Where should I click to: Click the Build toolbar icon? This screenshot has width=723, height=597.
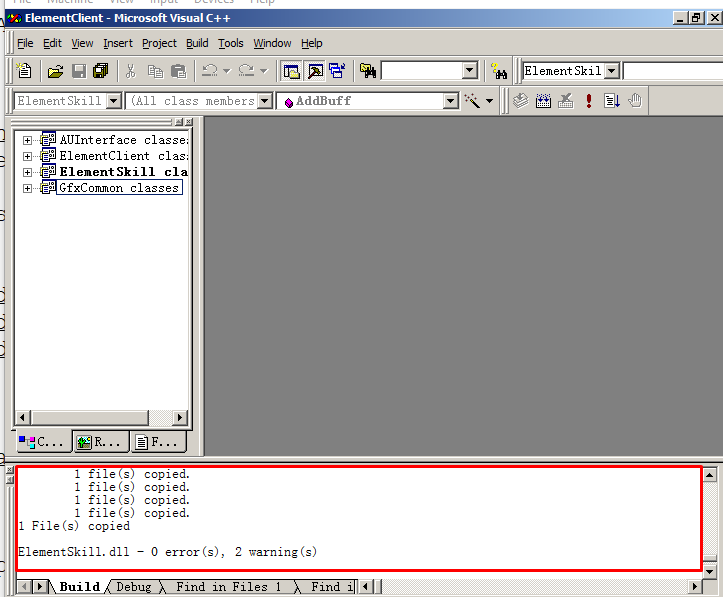coord(543,100)
